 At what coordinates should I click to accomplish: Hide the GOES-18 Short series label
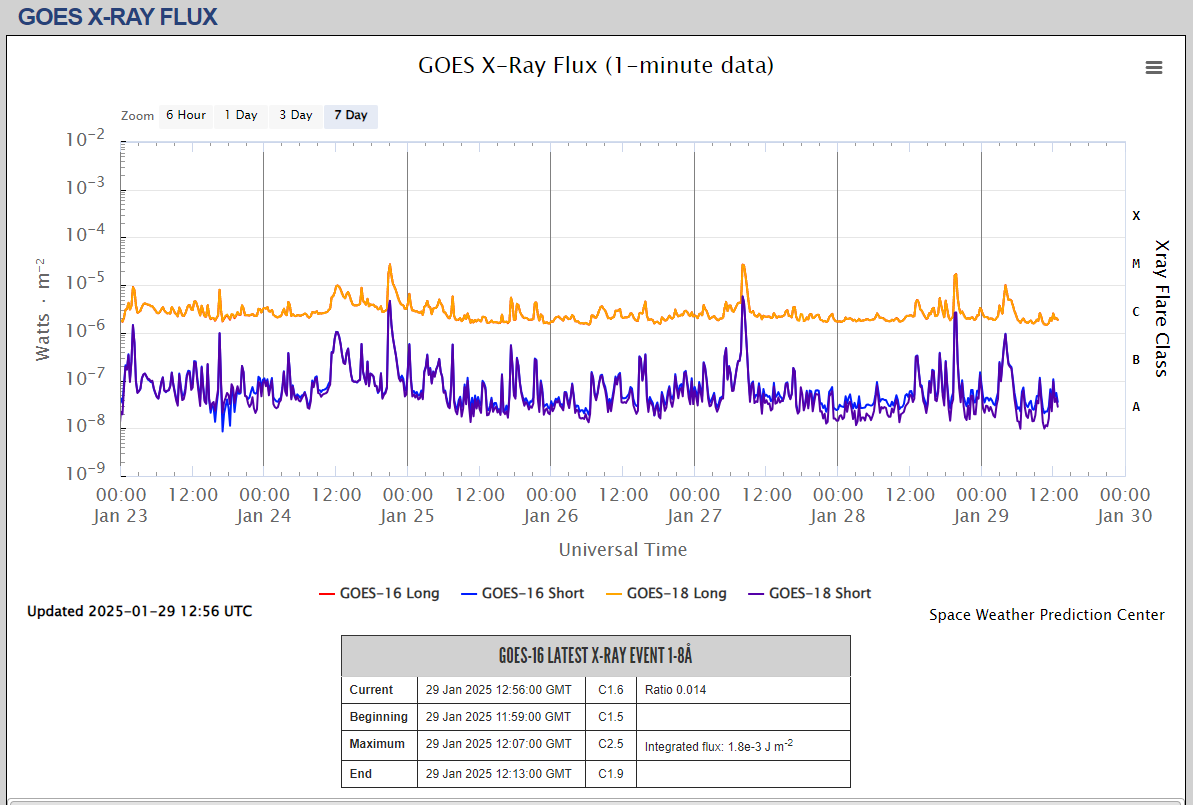[820, 593]
